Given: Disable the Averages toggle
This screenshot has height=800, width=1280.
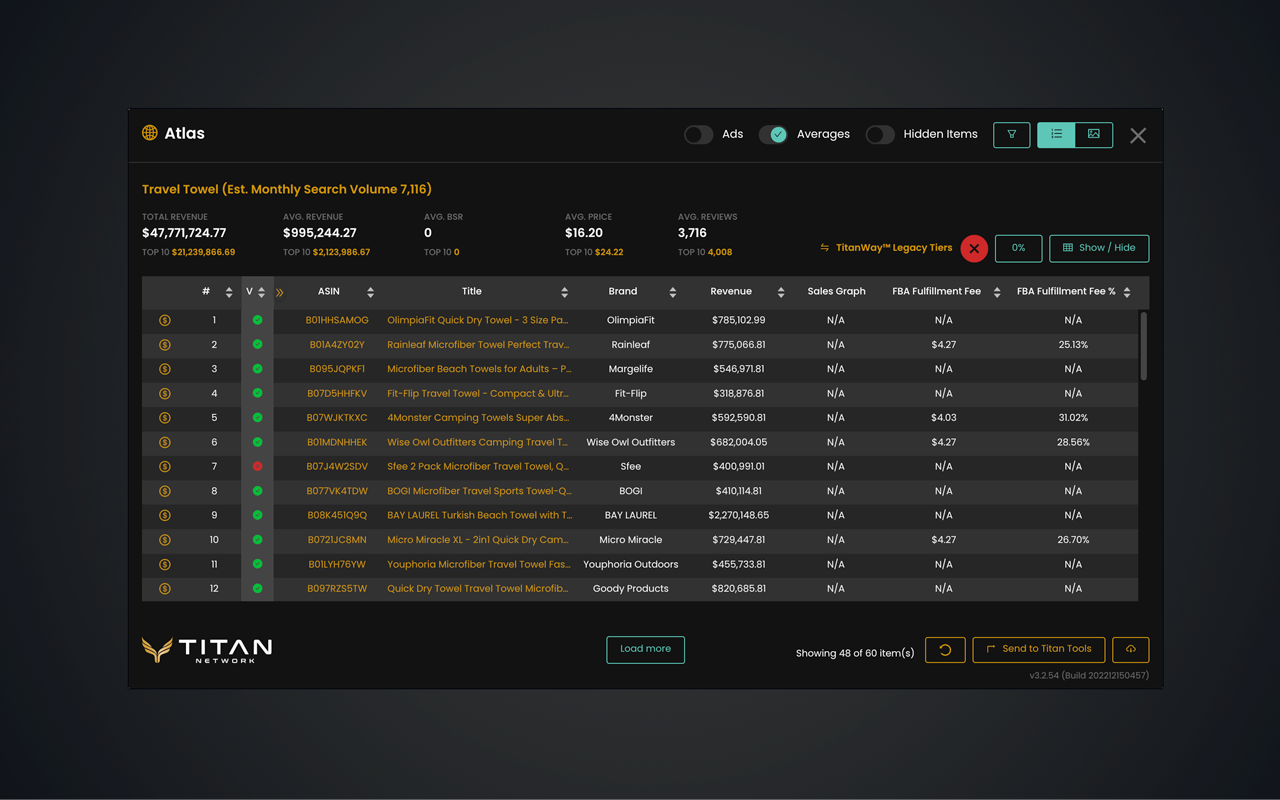Looking at the screenshot, I should [773, 134].
